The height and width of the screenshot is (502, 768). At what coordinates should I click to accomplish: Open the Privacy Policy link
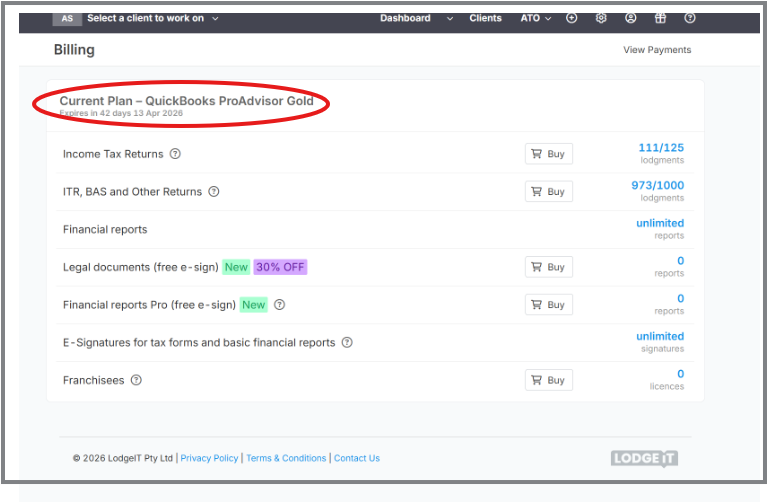[209, 458]
